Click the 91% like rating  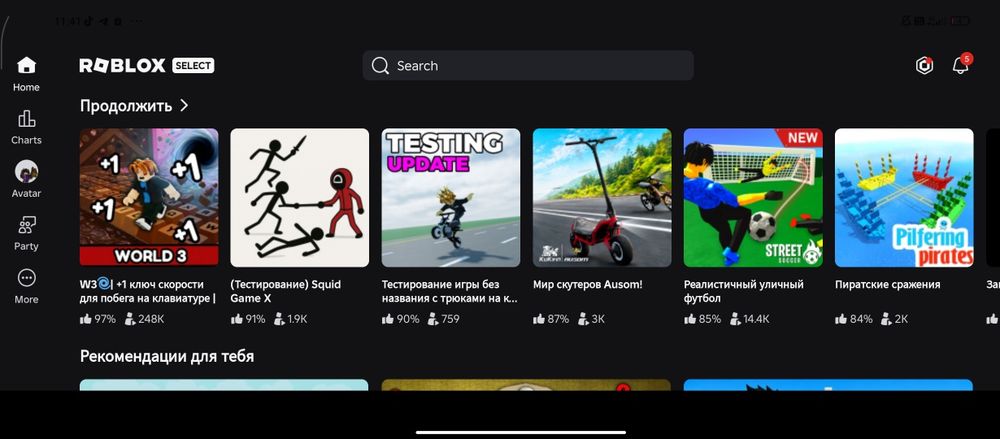tap(248, 319)
